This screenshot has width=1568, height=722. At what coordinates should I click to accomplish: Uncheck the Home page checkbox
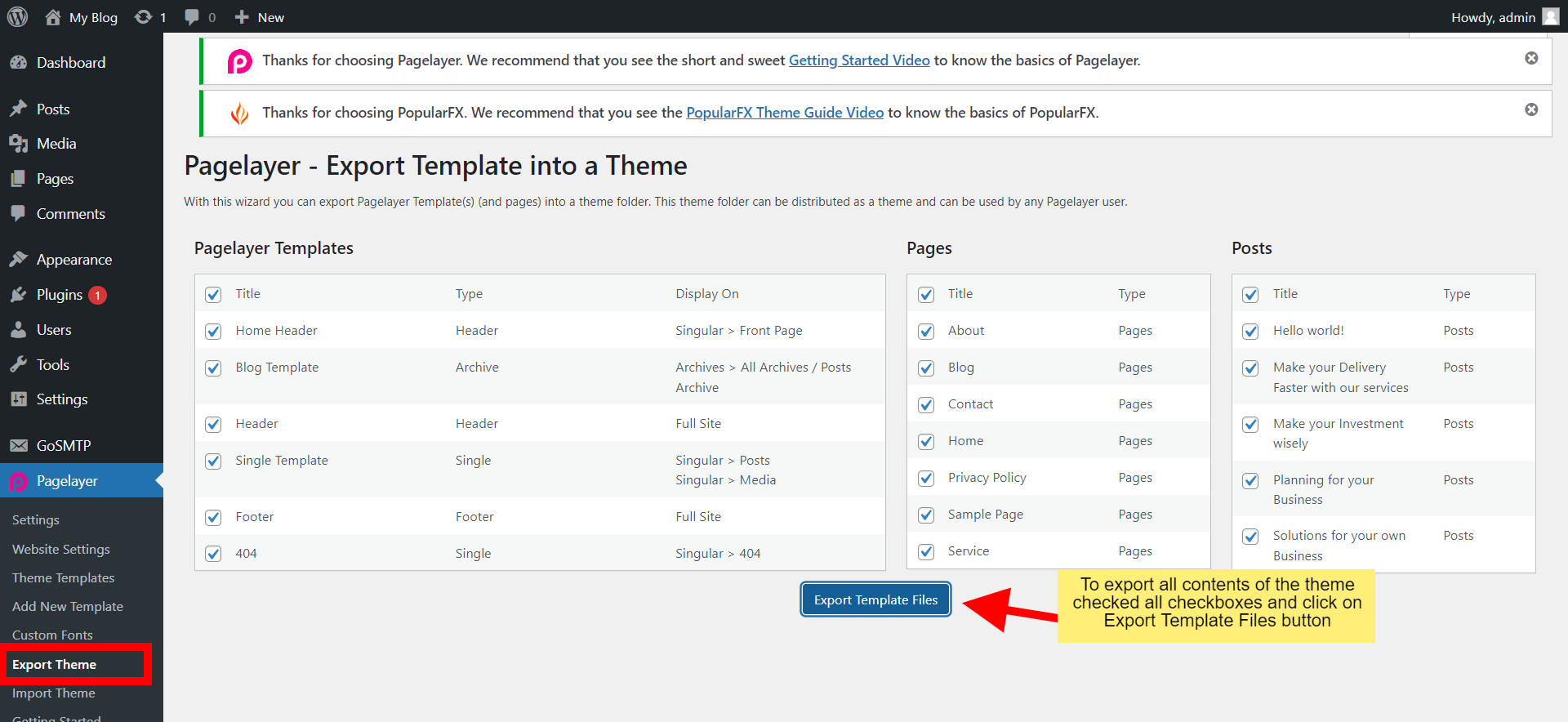tap(926, 442)
